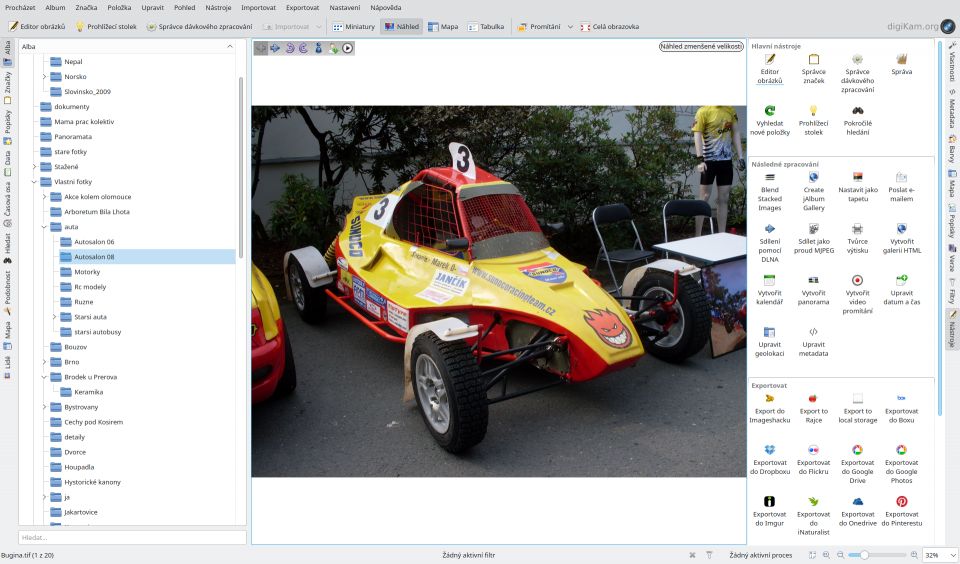Expand the Starsi auta folder

point(54,317)
